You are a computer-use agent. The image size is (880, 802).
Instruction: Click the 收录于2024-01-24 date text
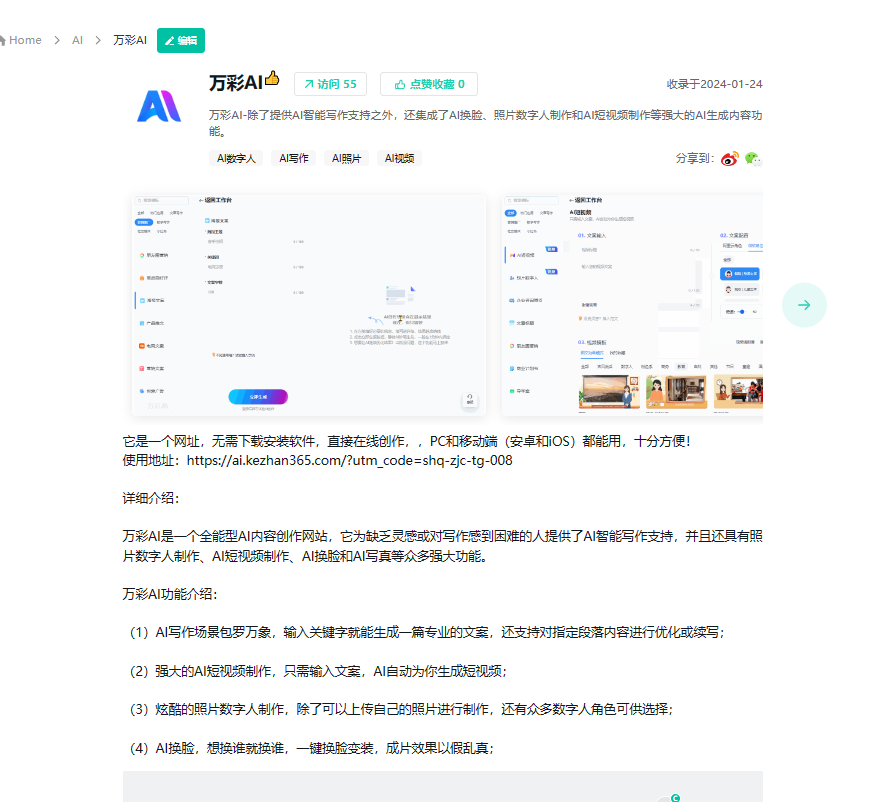click(714, 84)
